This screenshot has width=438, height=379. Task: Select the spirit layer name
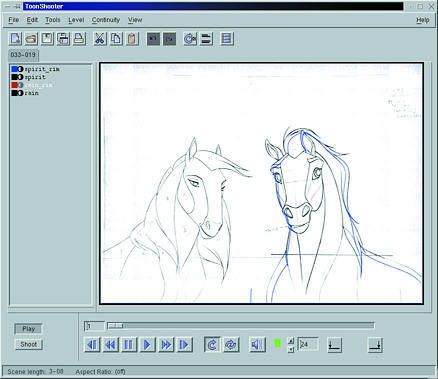click(35, 77)
